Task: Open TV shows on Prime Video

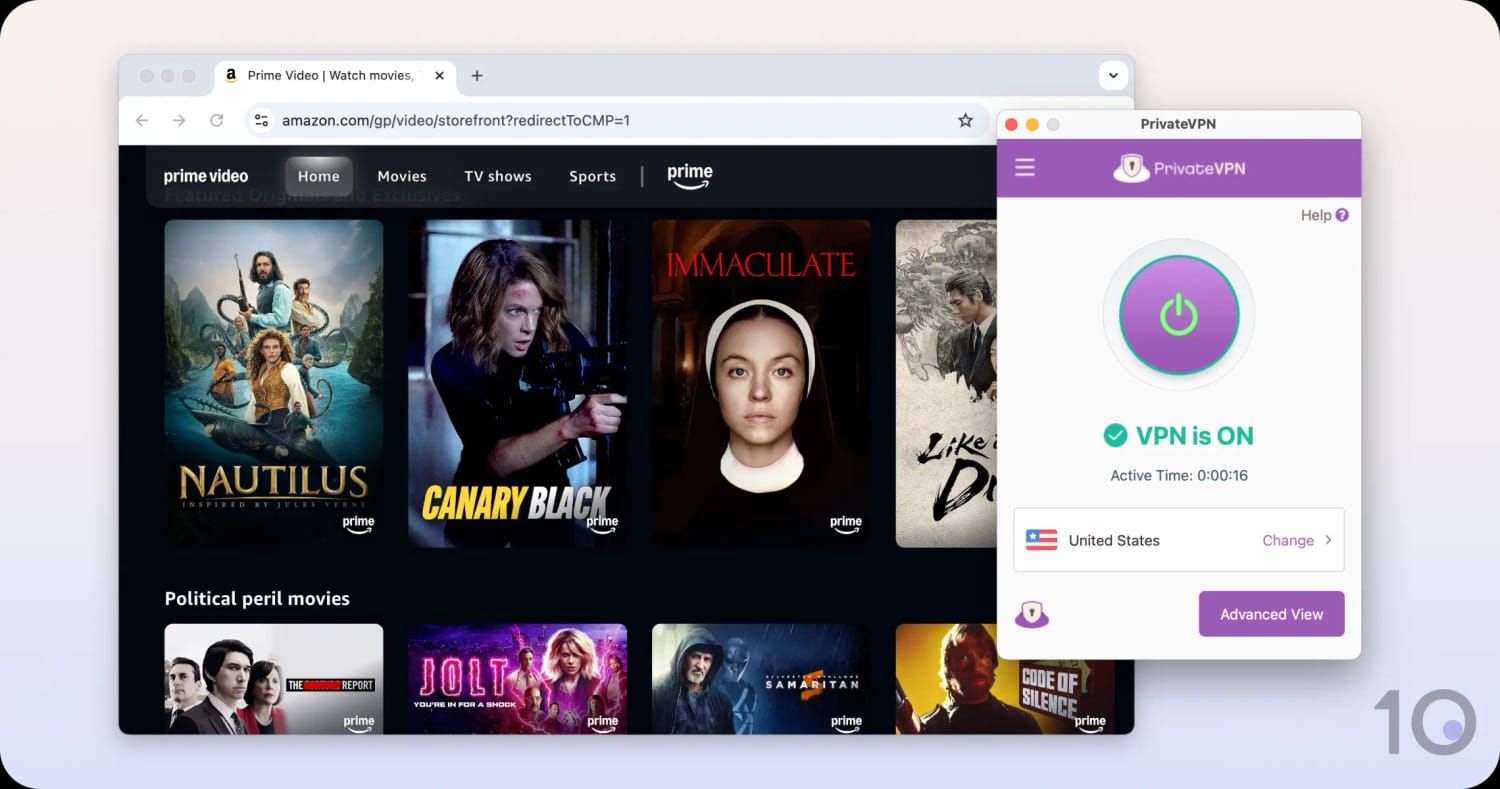Action: coord(498,176)
